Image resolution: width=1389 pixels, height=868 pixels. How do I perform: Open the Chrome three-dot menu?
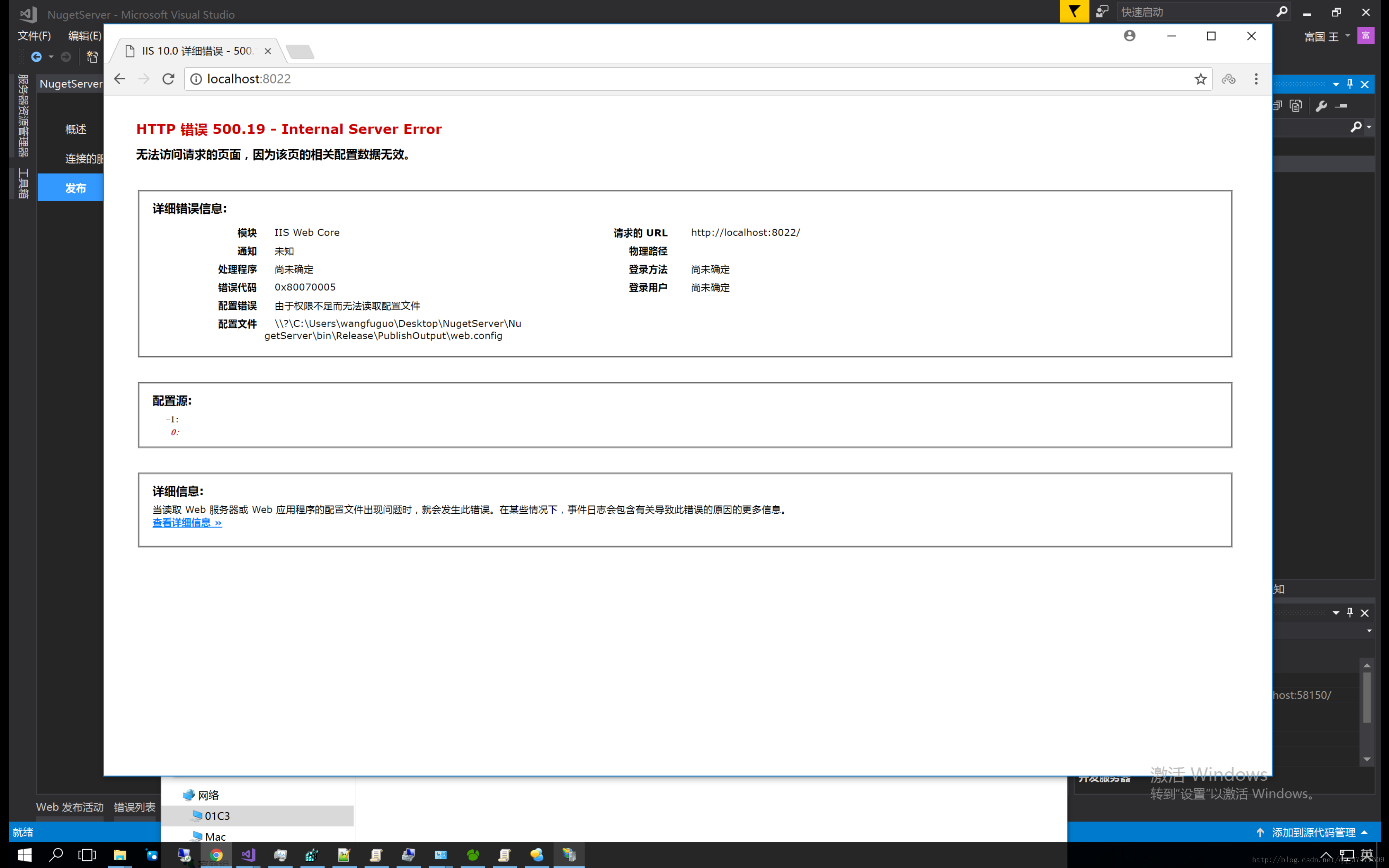click(x=1256, y=79)
